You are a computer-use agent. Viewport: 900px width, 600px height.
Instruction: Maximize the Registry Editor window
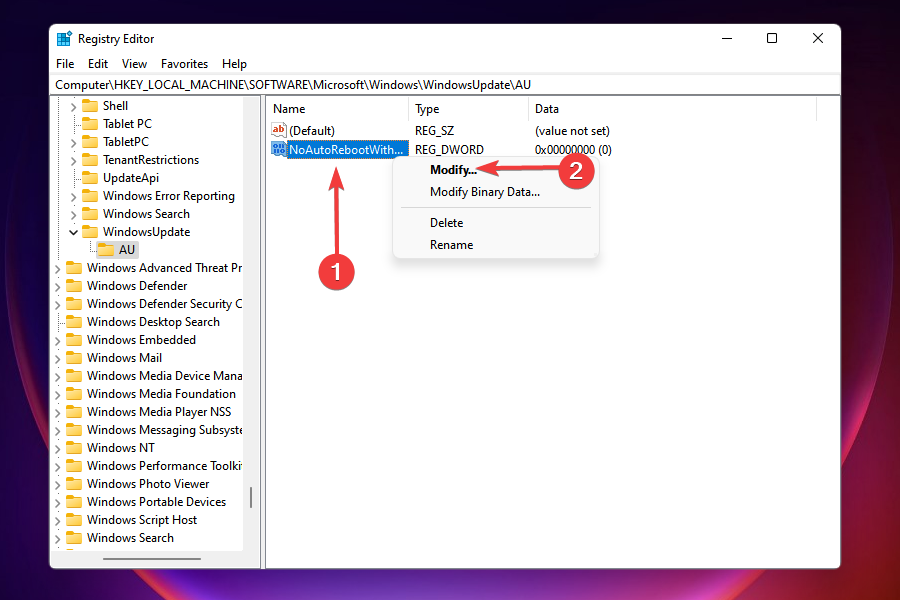click(x=772, y=38)
